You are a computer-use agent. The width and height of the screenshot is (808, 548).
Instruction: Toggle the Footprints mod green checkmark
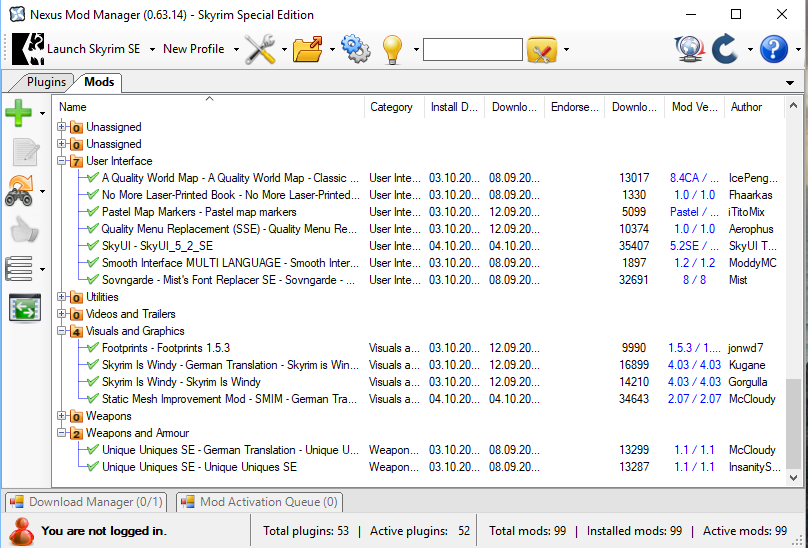93,348
